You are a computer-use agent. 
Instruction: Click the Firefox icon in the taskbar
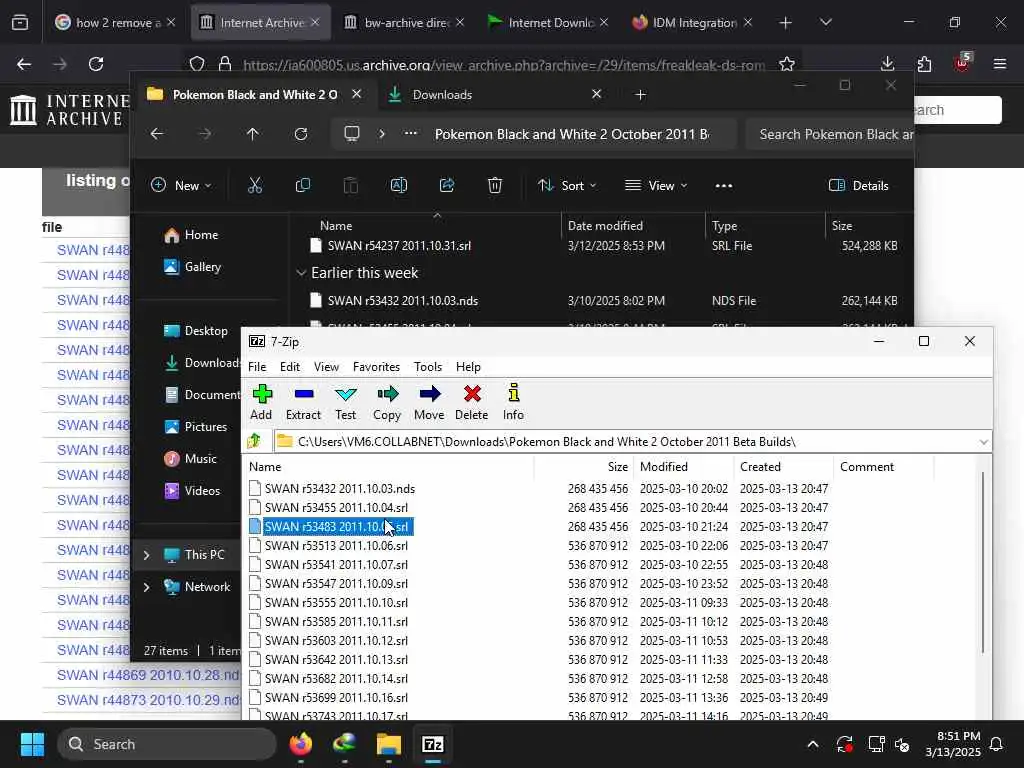point(300,744)
